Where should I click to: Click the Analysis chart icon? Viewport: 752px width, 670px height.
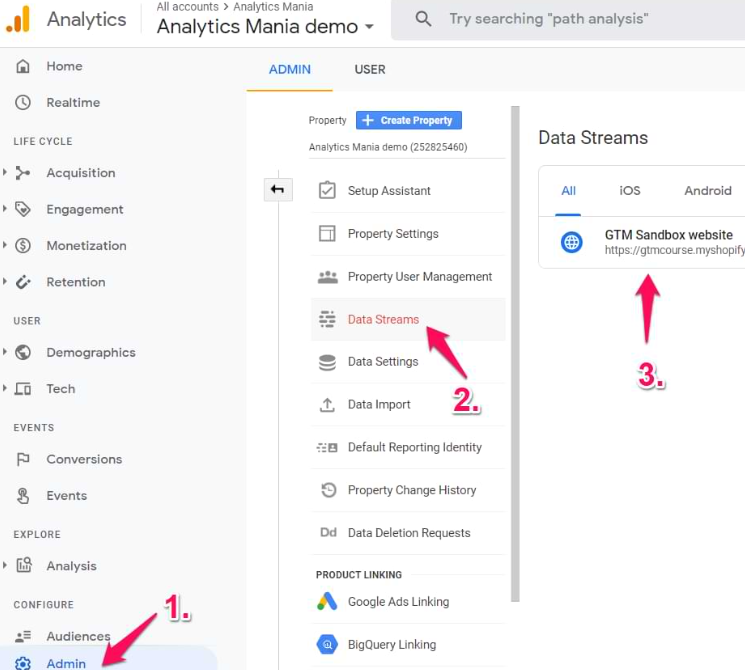click(x=24, y=565)
